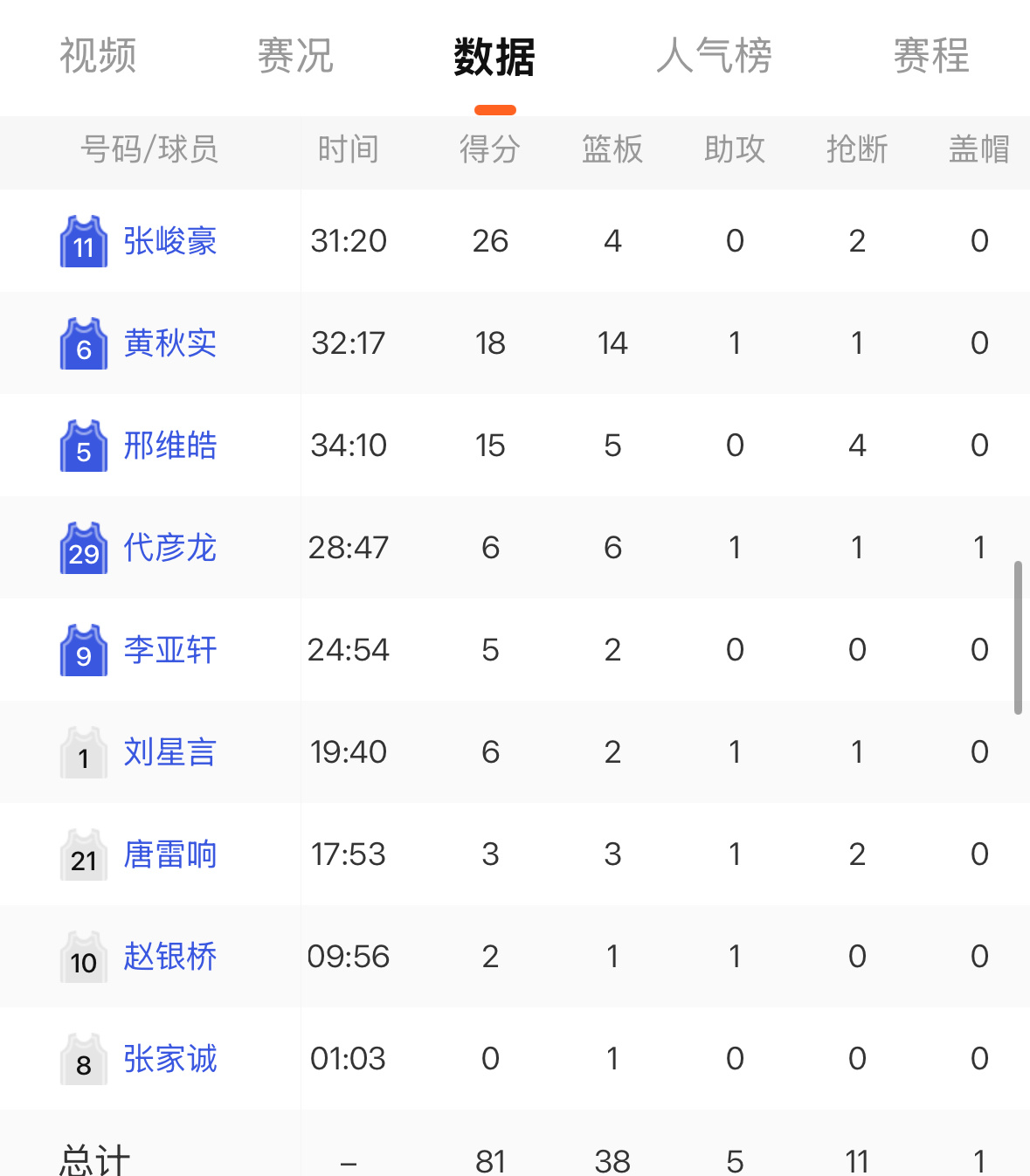1030x1176 pixels.
Task: Tap jersey icon number 8
Action: [84, 1059]
